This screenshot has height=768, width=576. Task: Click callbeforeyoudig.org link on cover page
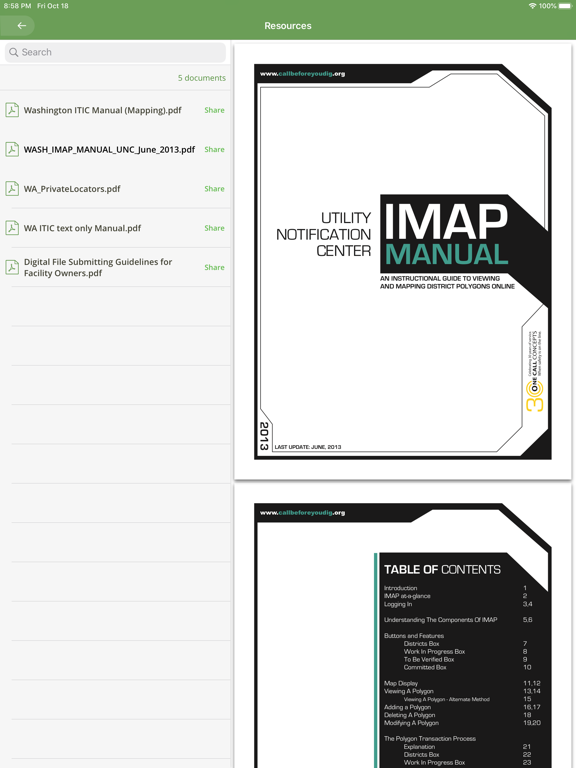302,73
